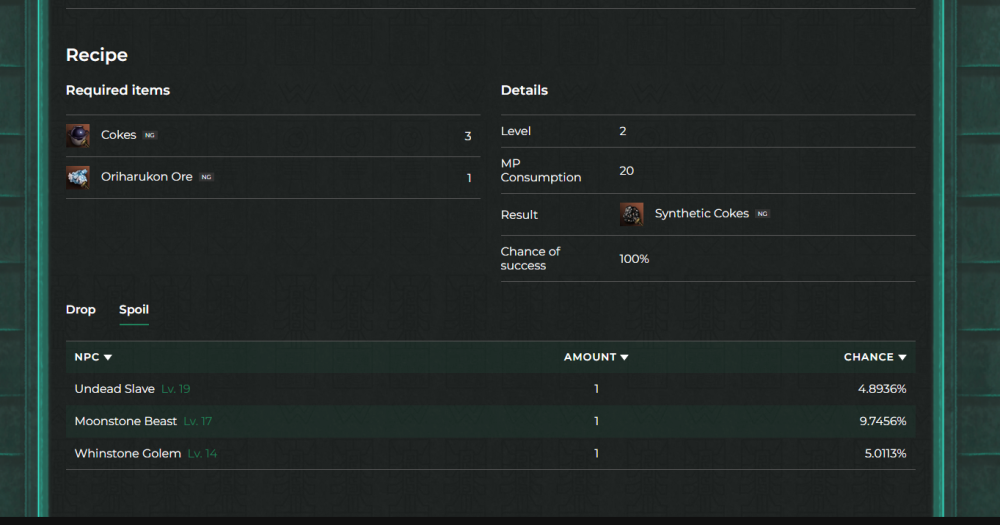Click the NG badge beside Synthetic Cokes
1000x525 pixels.
point(762,214)
